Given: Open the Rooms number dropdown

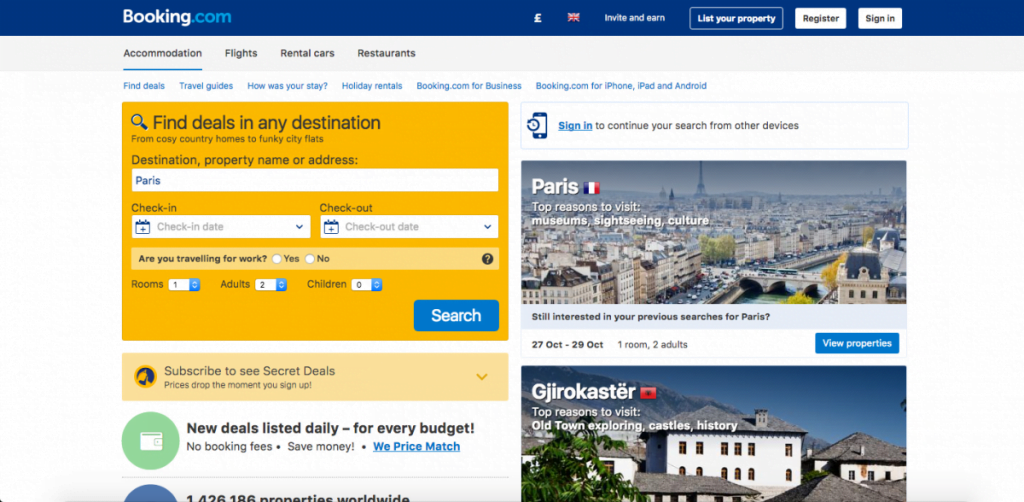Looking at the screenshot, I should pos(185,285).
